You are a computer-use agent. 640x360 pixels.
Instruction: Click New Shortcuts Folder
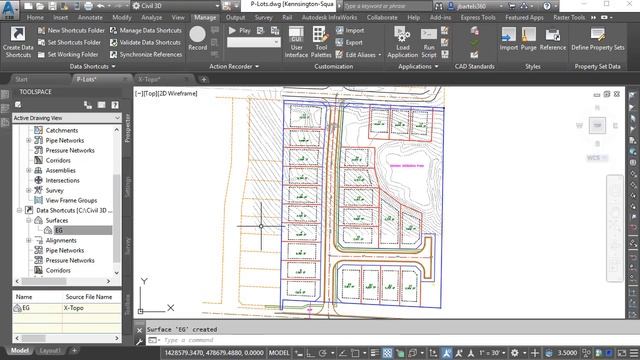point(71,31)
